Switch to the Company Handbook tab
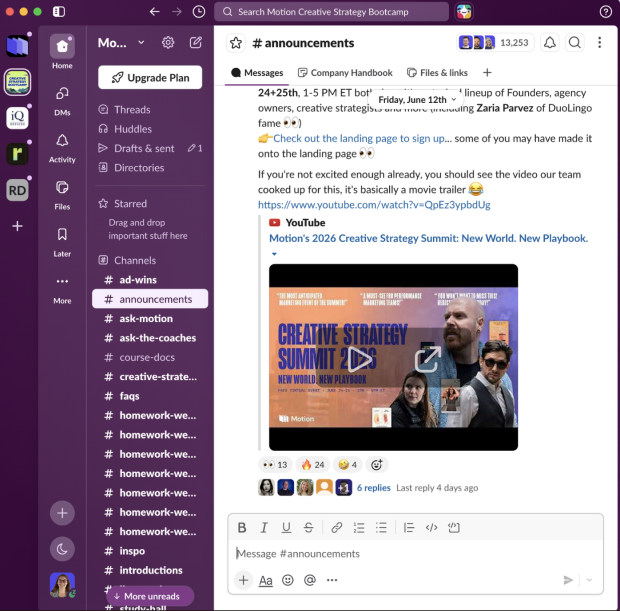 pos(345,73)
